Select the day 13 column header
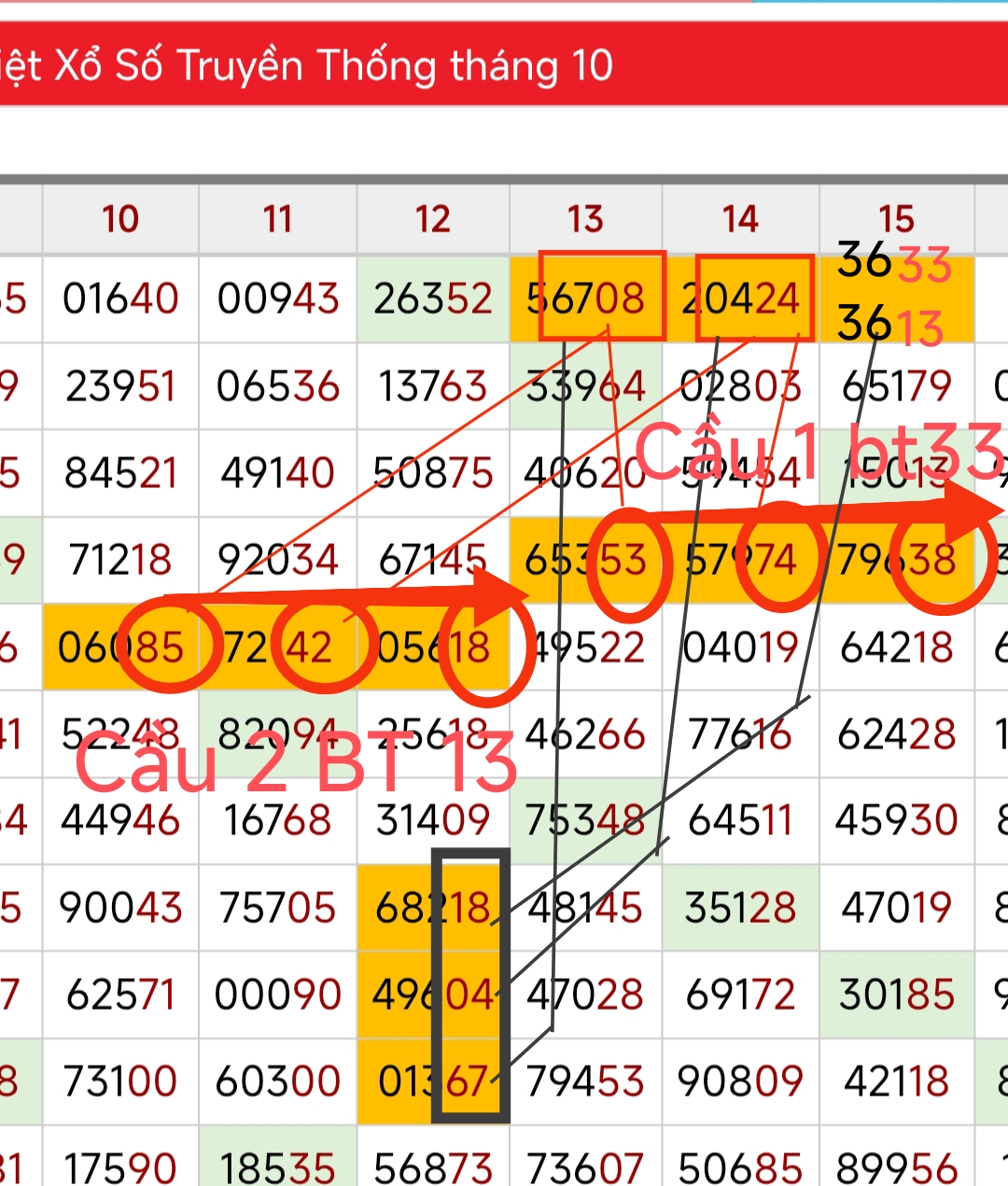The height and width of the screenshot is (1186, 1008). tap(586, 219)
